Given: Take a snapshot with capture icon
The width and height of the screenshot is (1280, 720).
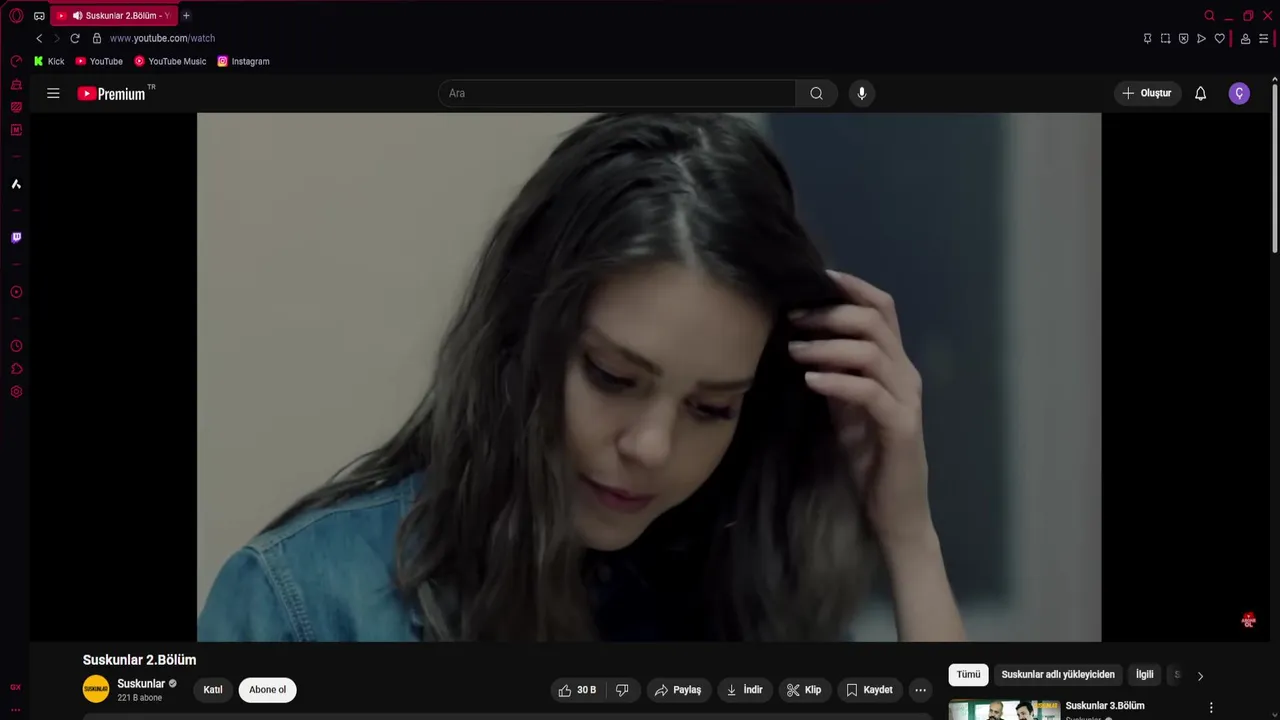Looking at the screenshot, I should 1165,38.
